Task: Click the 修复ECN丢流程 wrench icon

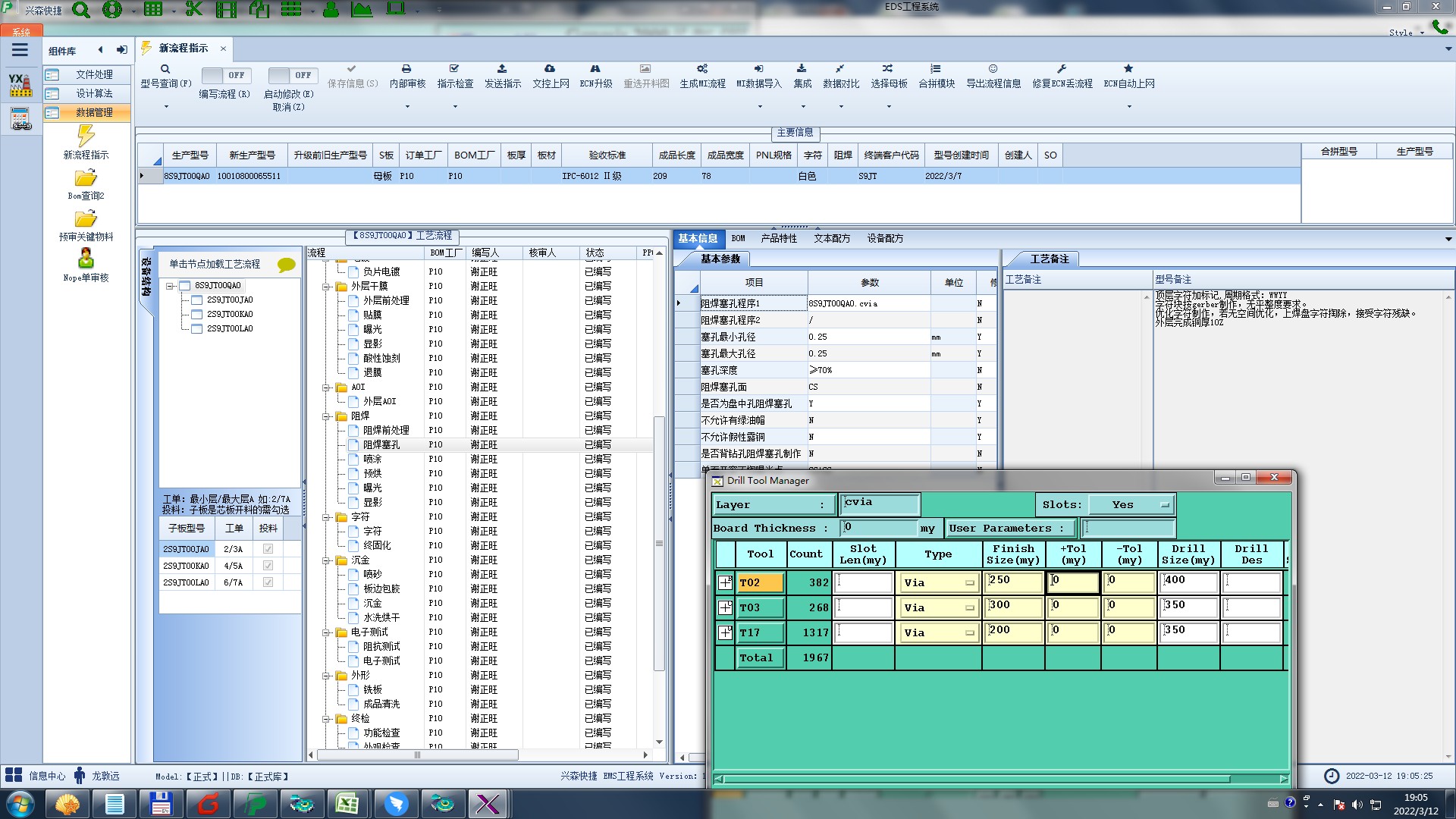Action: pos(1062,69)
